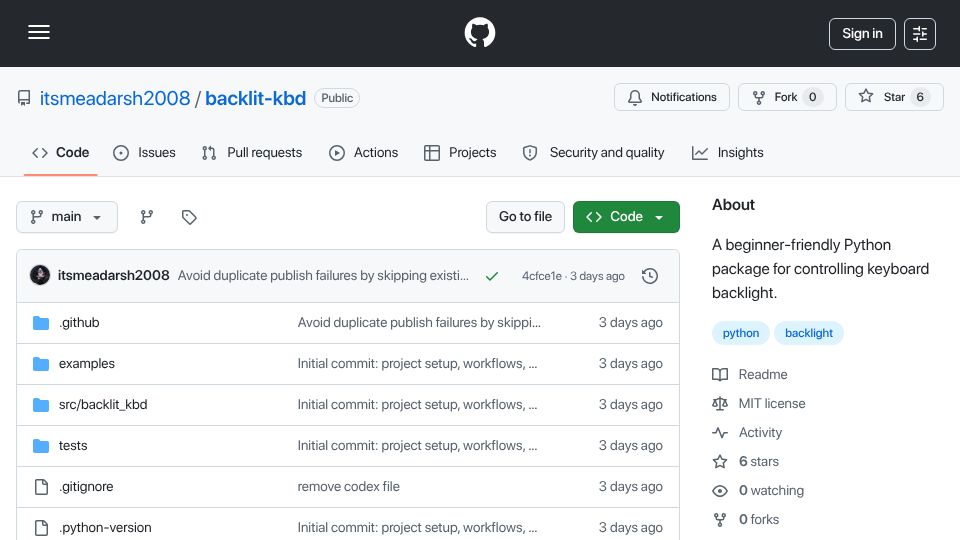Click the src/backlit_kbd row folder icon
Viewport: 960px width, 540px height.
(x=41, y=405)
